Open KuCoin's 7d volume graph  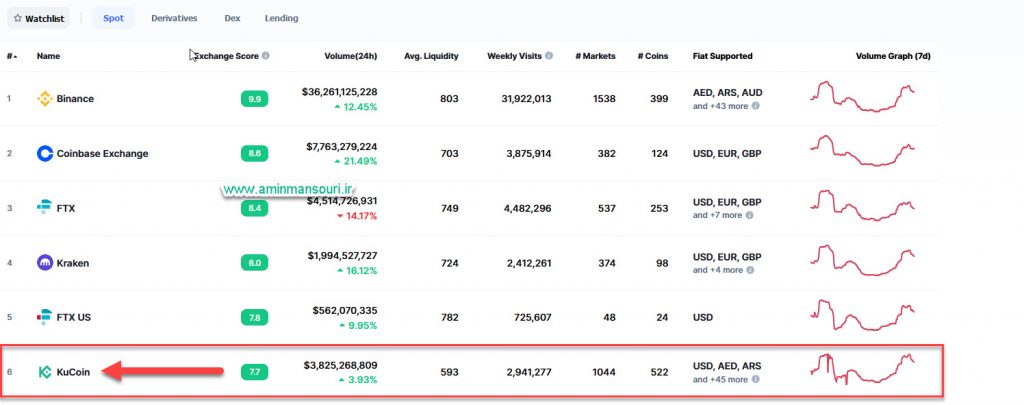coord(862,369)
